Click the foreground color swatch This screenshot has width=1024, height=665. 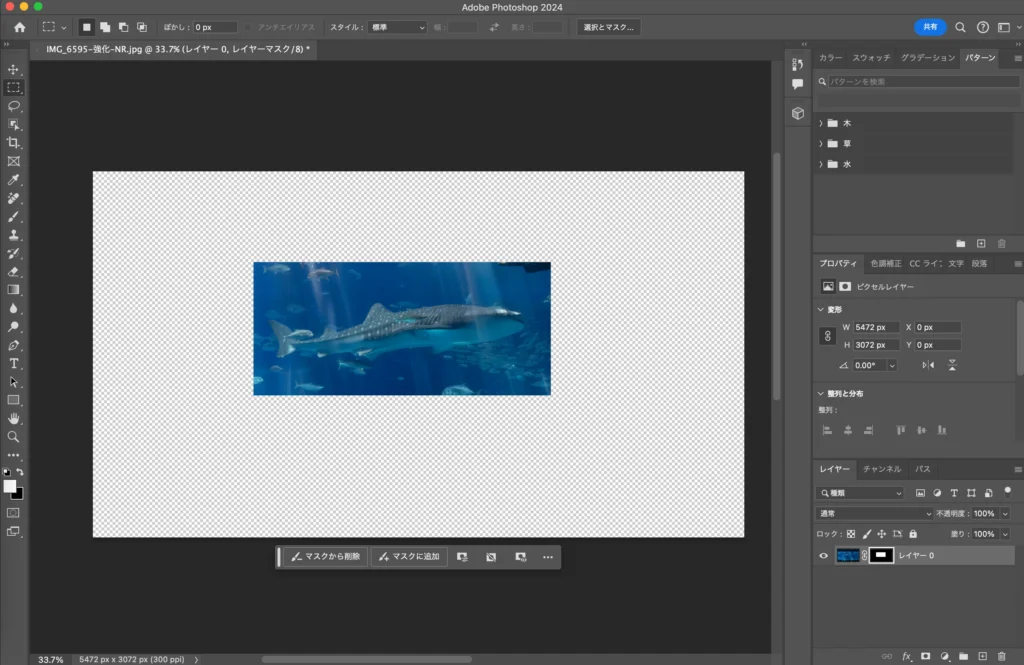[10, 486]
